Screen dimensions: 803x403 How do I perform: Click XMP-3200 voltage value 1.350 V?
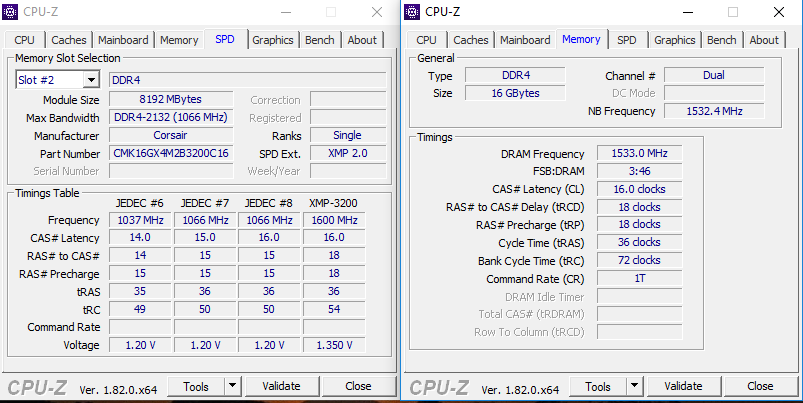(x=334, y=345)
